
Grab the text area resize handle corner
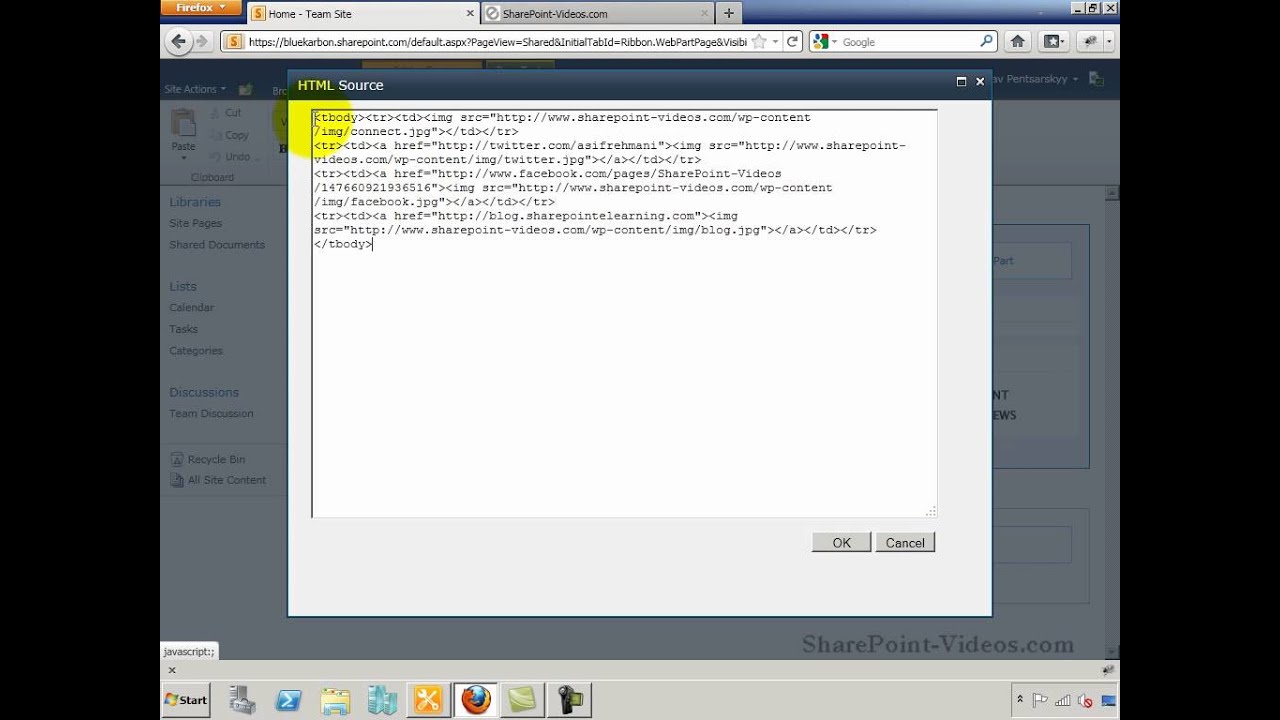[x=931, y=511]
